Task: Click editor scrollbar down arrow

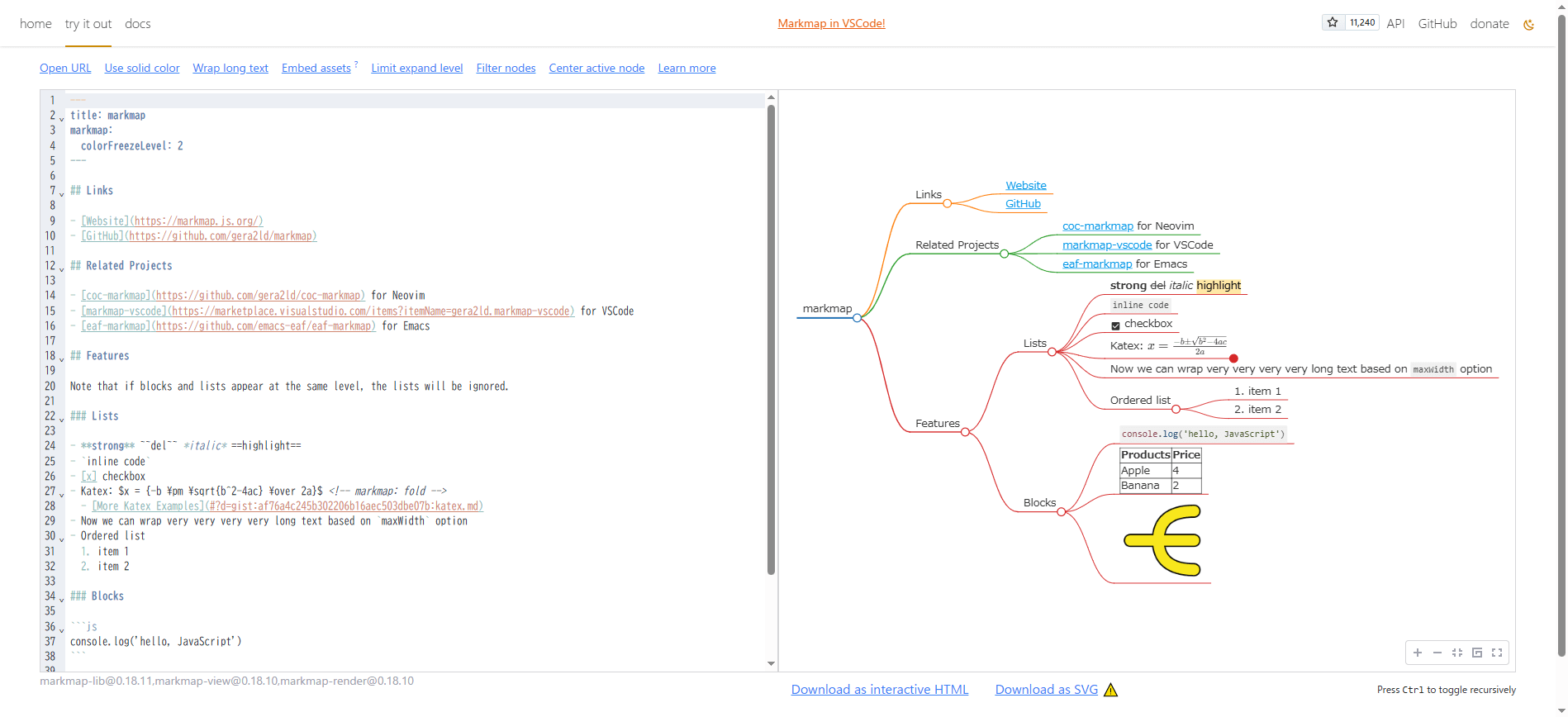Action: click(771, 664)
